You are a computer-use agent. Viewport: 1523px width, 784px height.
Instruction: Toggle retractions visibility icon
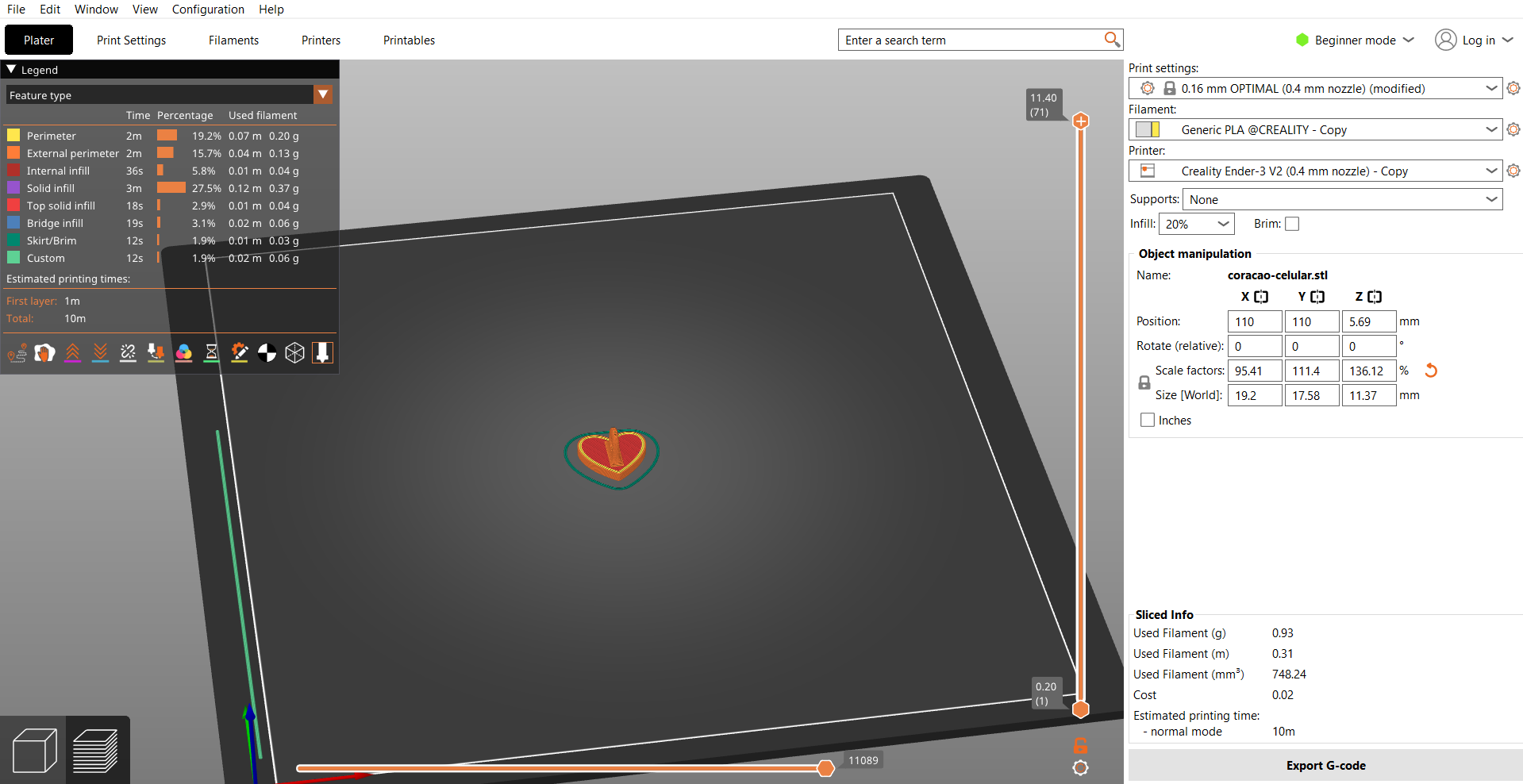(72, 353)
